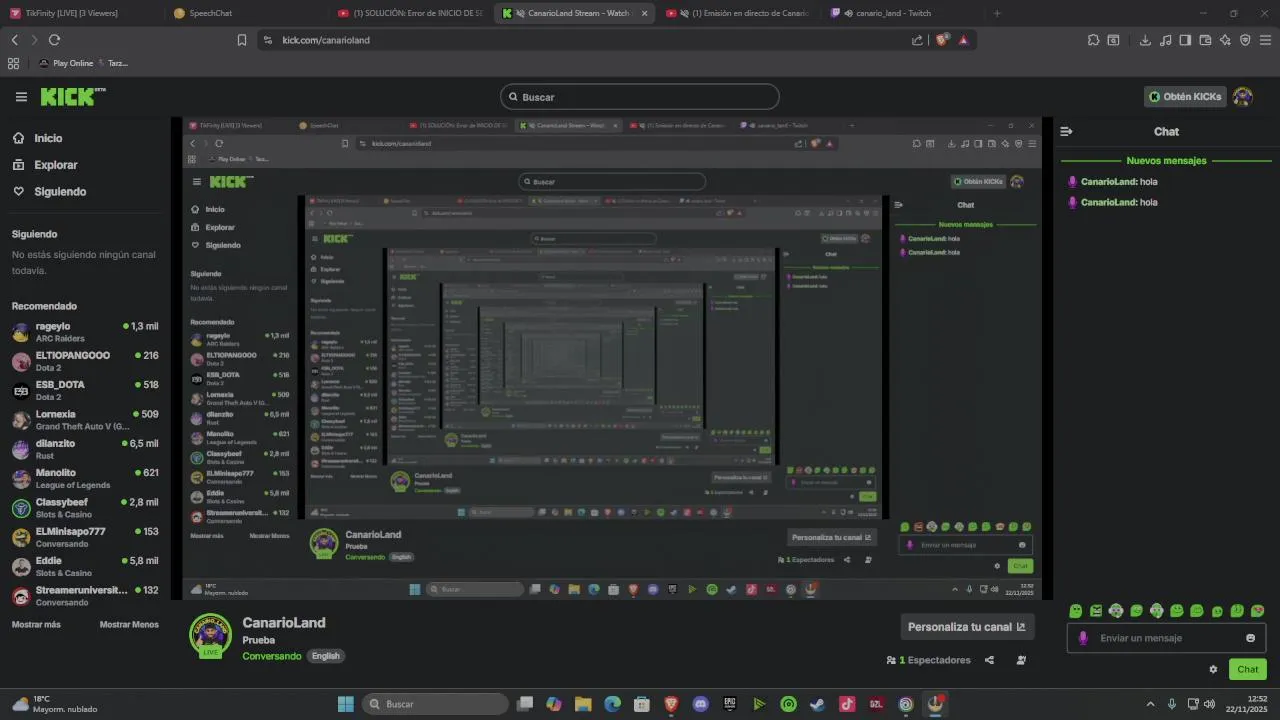Viewport: 1280px width, 720px height.
Task: Open the emoji picker in chat input
Action: 1250,638
